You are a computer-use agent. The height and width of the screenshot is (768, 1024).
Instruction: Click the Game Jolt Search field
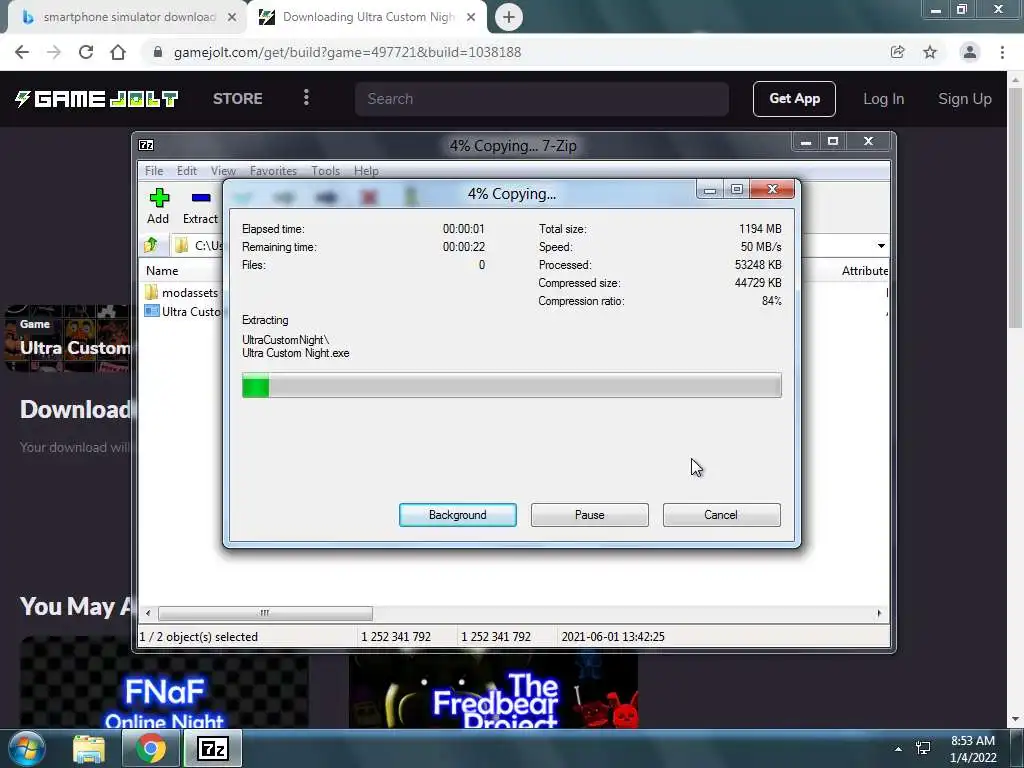pyautogui.click(x=542, y=99)
